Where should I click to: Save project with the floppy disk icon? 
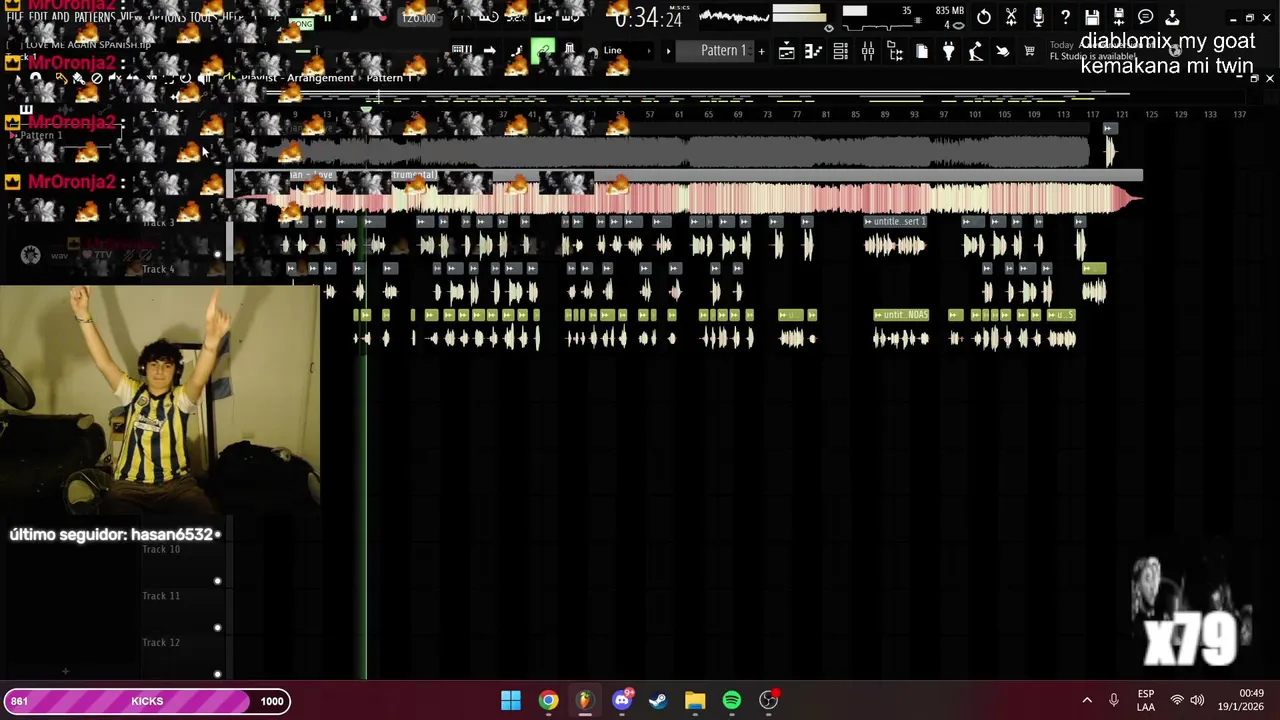pyautogui.click(x=1092, y=17)
